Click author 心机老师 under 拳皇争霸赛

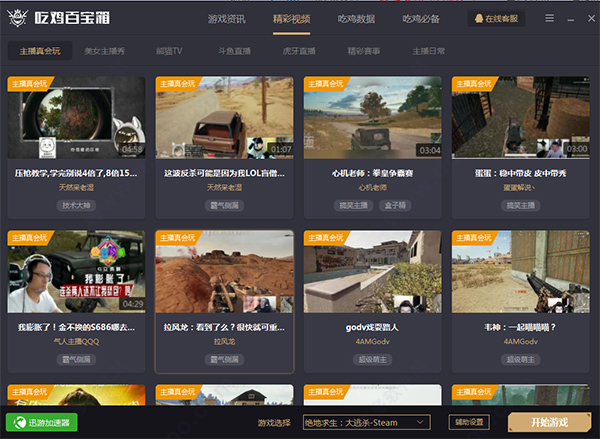(x=372, y=188)
